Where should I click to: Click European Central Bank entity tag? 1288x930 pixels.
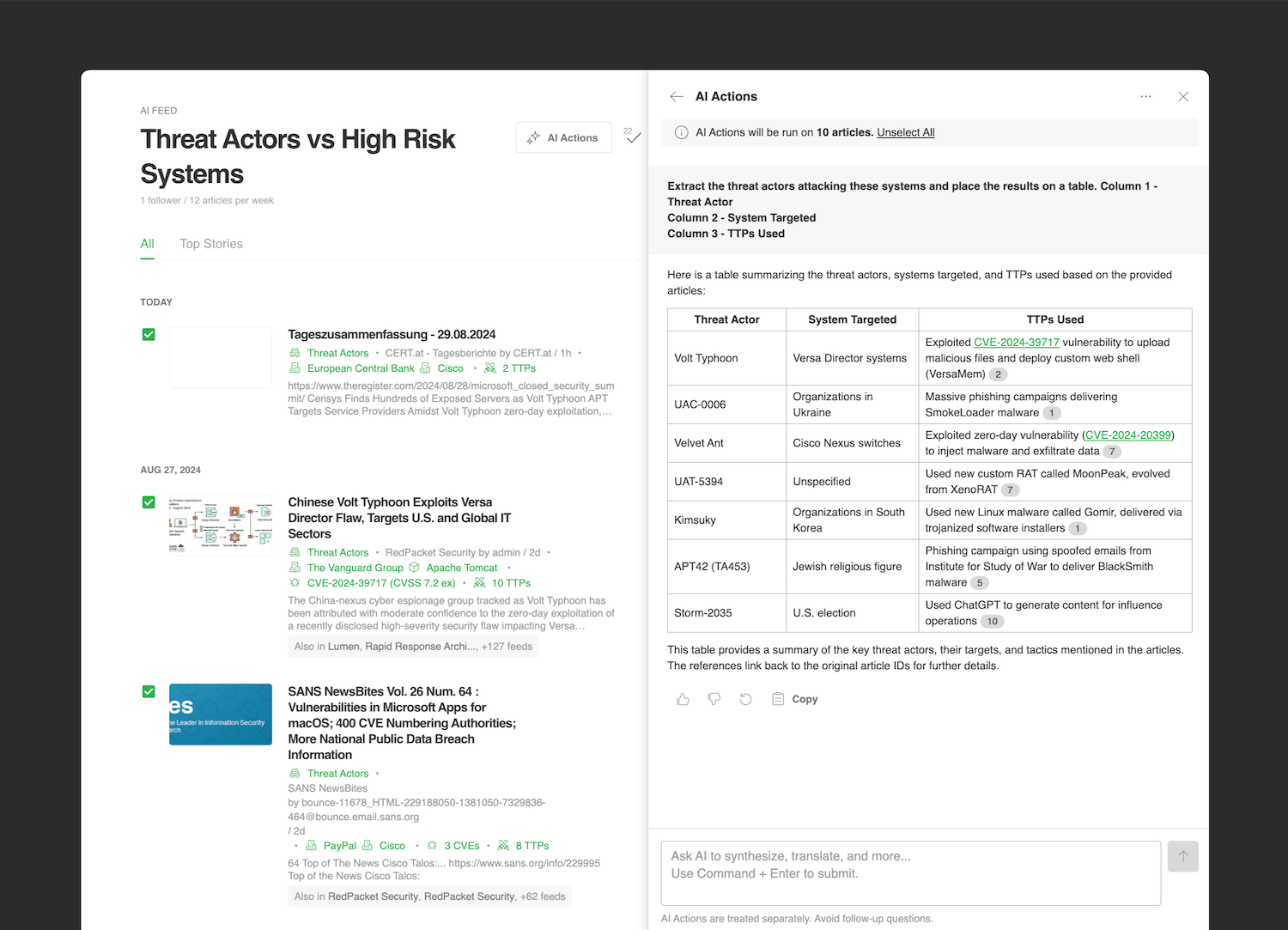361,368
